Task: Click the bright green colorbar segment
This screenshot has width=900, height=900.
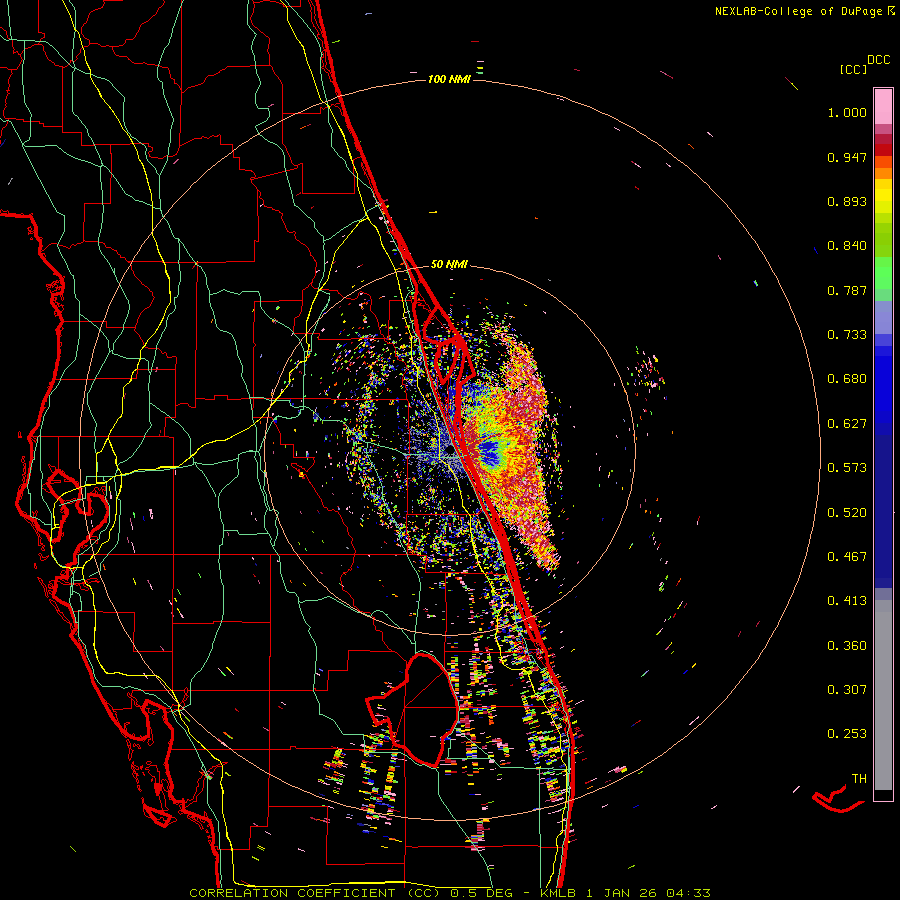Action: tap(883, 273)
